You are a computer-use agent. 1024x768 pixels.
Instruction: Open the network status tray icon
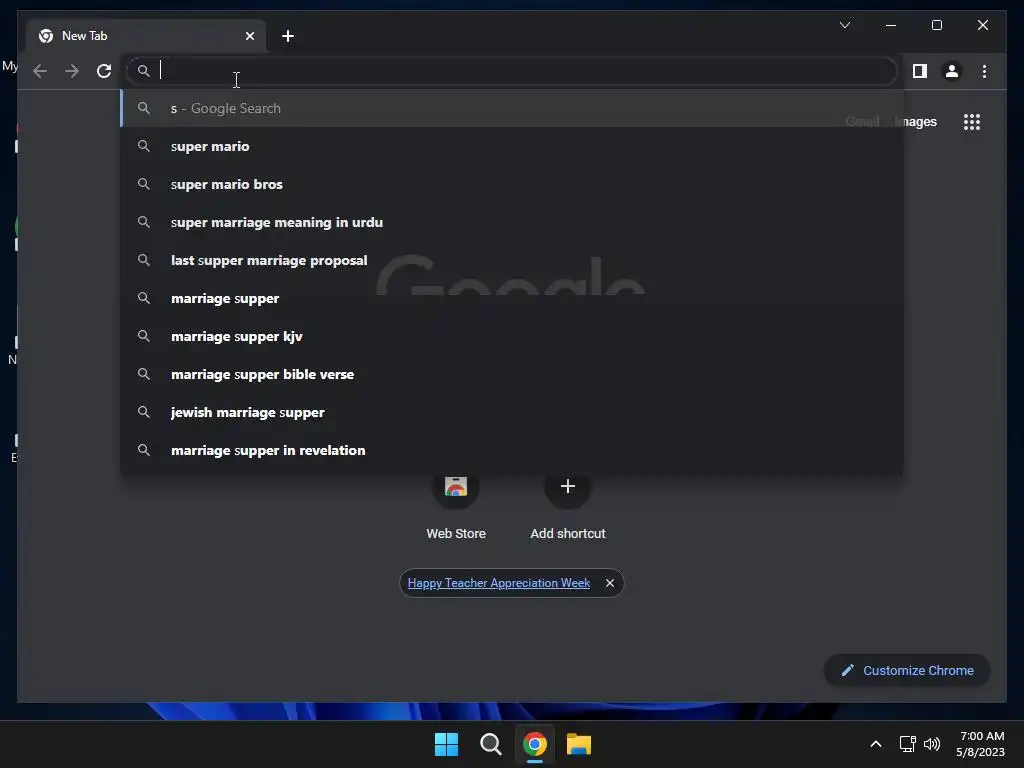point(908,744)
